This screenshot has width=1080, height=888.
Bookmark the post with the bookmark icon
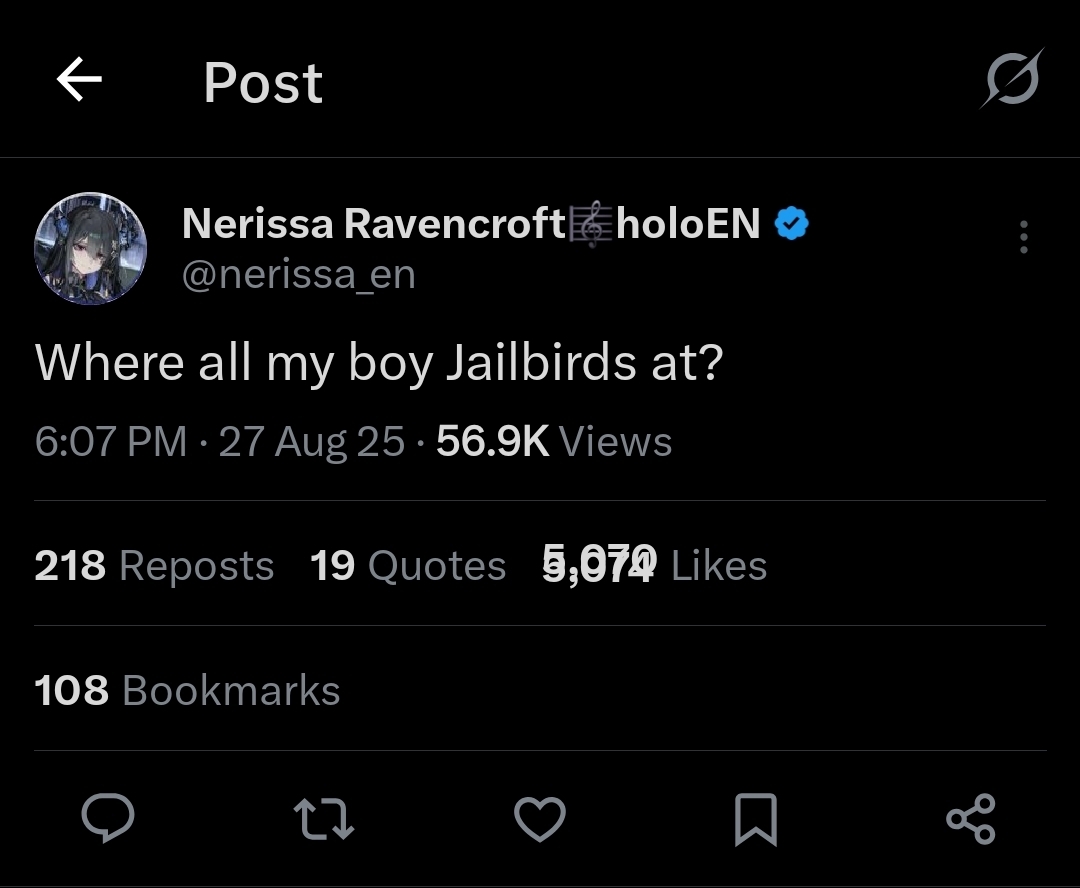755,819
